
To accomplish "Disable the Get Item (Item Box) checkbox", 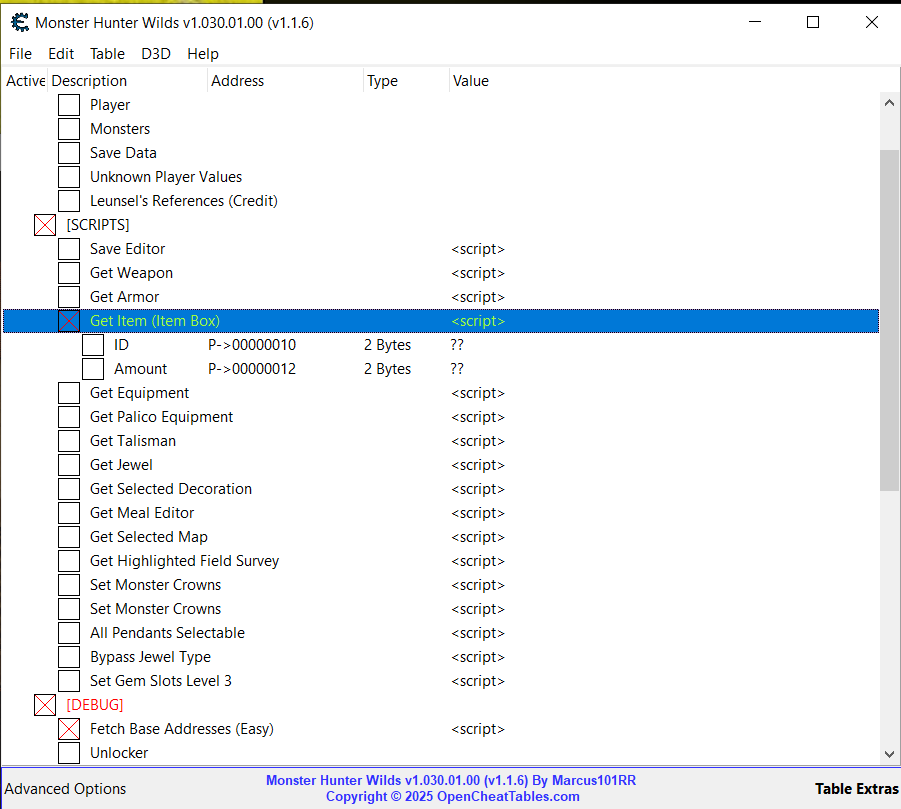I will tap(69, 321).
